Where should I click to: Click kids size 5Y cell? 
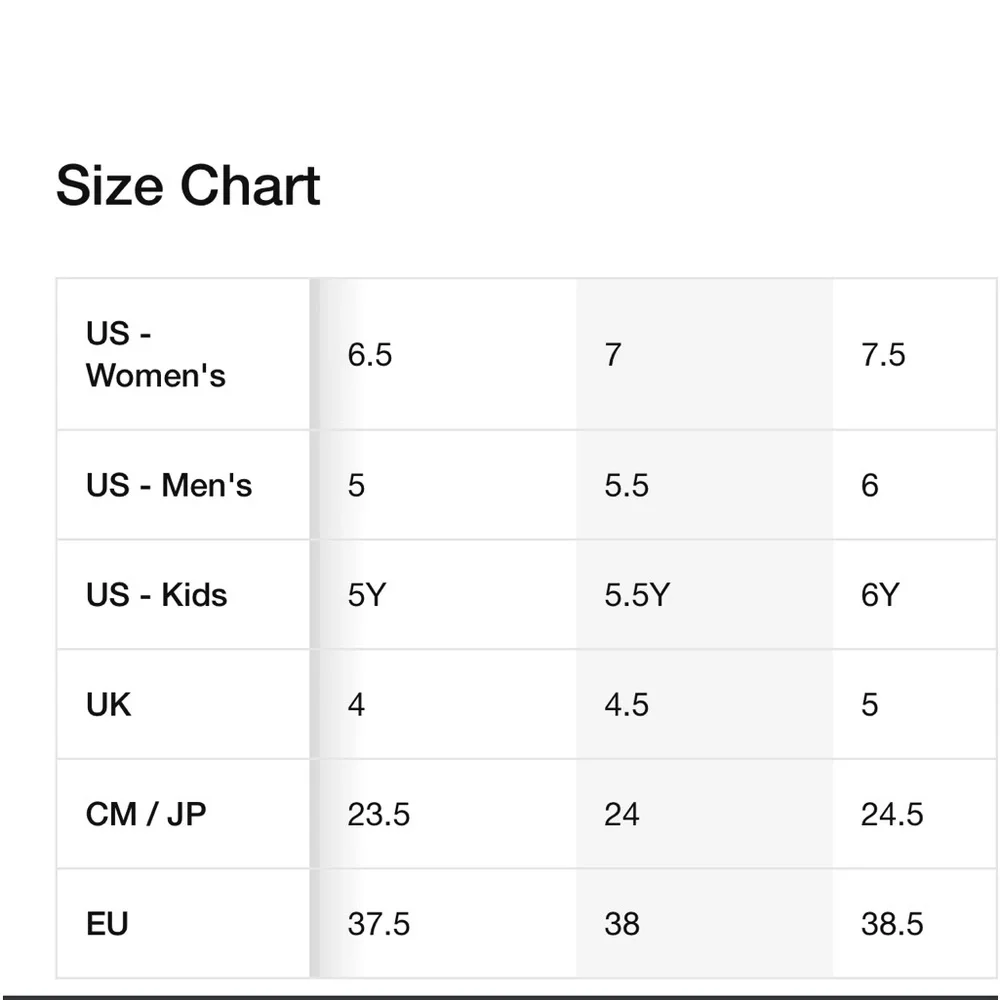[366, 595]
